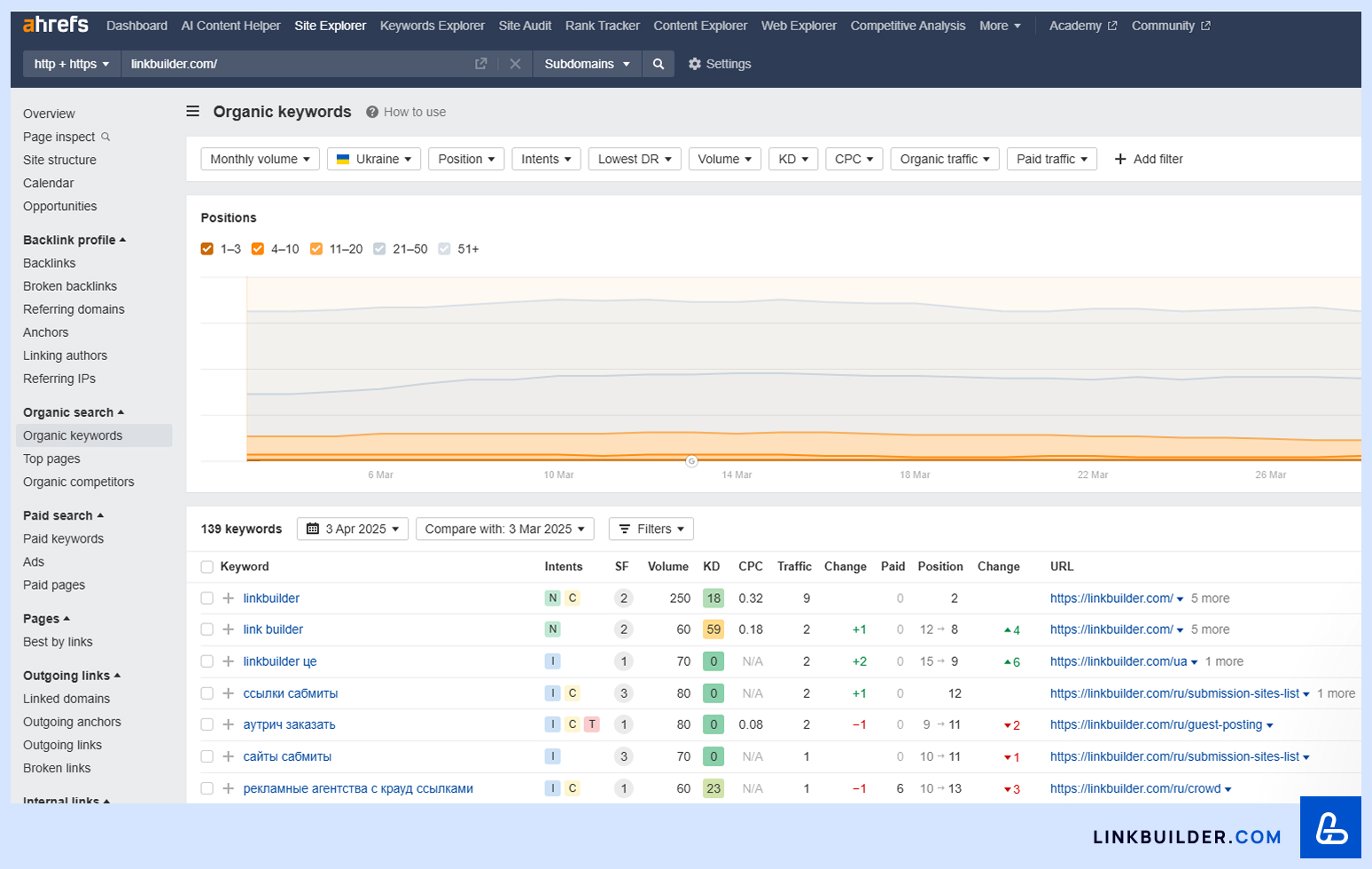Click the LinkBuilder logo badge
Screen dimensions: 1372x869
tap(1330, 827)
